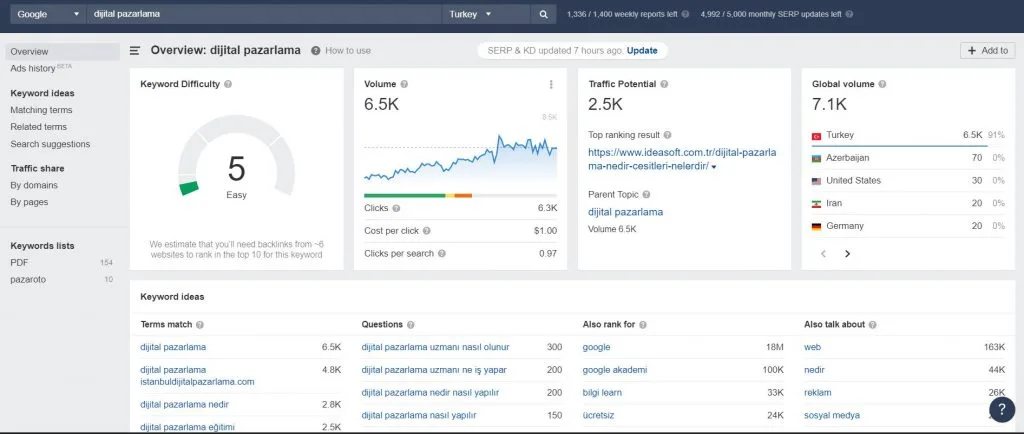Viewport: 1024px width, 434px height.
Task: Click the Add to button
Action: pos(987,50)
